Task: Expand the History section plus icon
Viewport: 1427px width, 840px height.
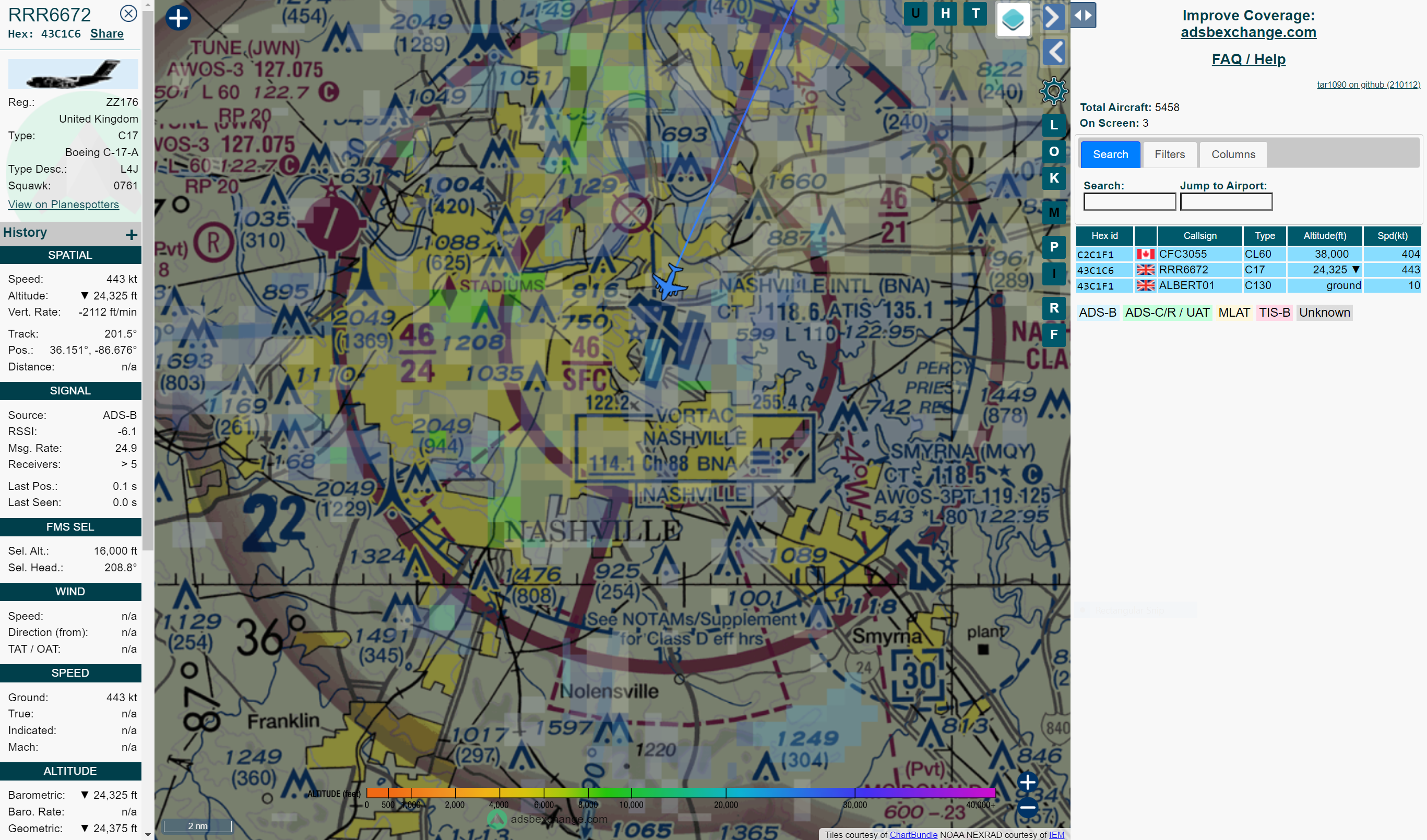Action: [132, 234]
